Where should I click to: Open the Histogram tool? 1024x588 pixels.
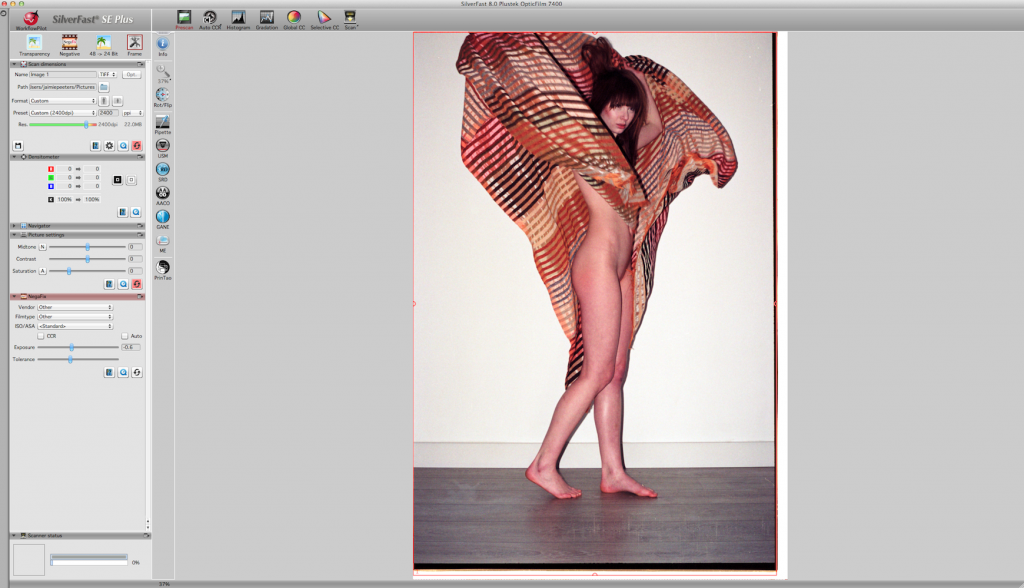pos(238,20)
